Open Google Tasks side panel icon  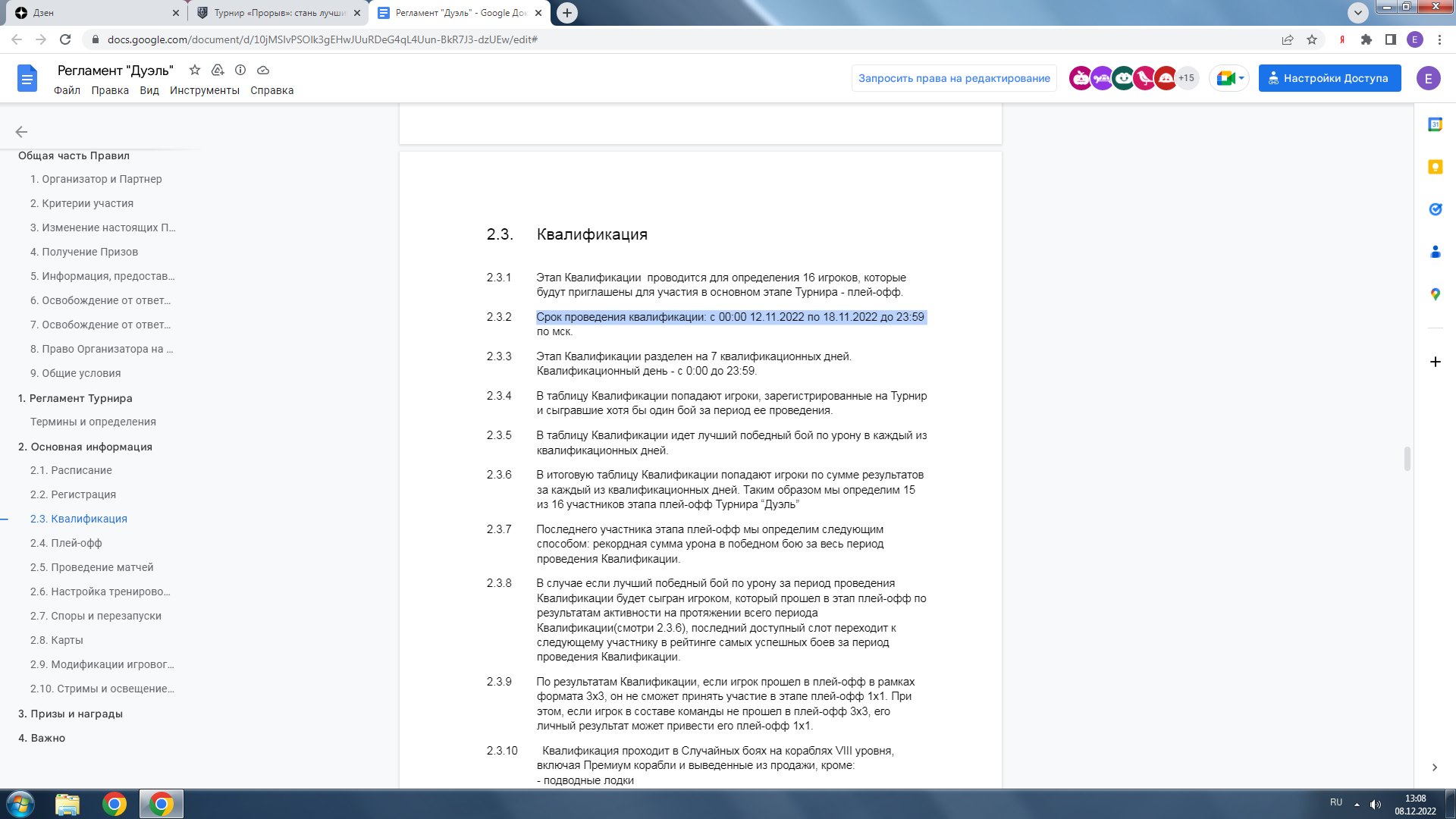[1435, 209]
